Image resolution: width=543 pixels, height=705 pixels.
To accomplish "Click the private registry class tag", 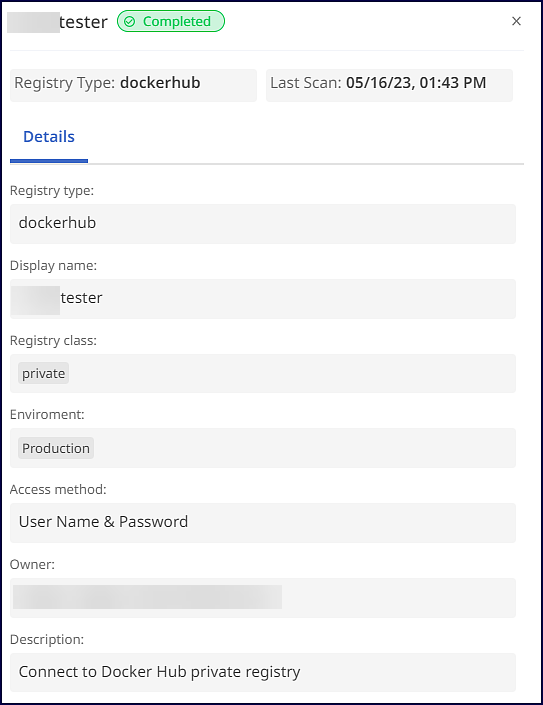I will (44, 373).
